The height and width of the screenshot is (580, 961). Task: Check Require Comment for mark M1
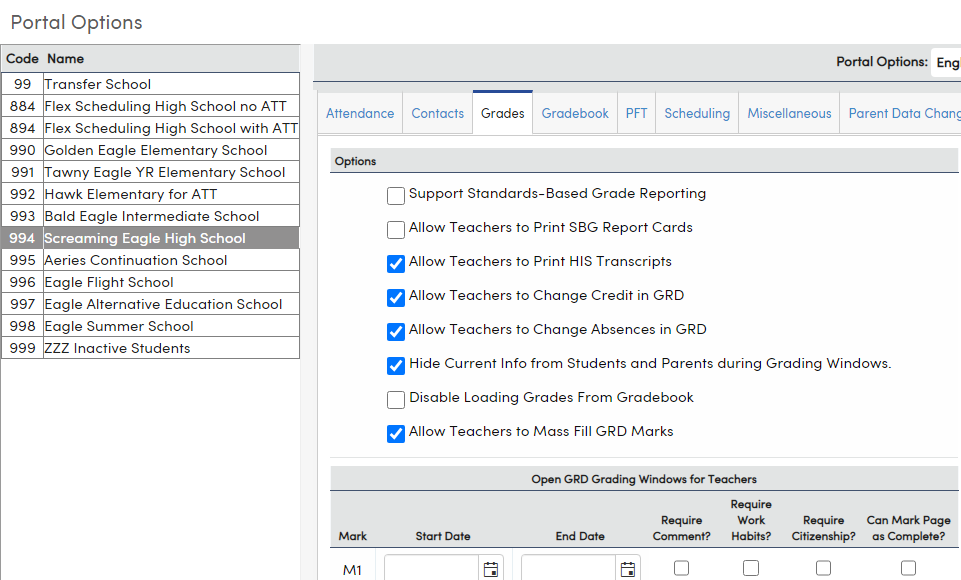[681, 568]
